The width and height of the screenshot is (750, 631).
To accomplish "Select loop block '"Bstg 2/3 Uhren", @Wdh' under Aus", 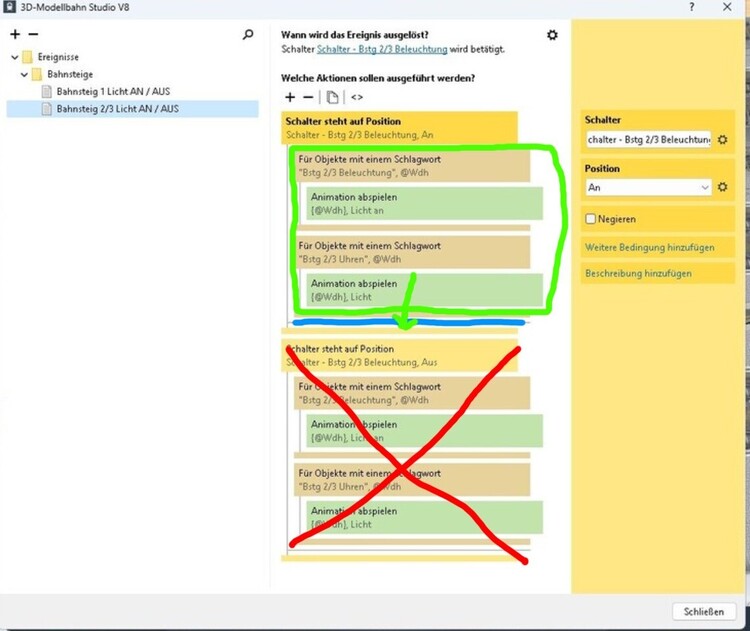I will 412,479.
